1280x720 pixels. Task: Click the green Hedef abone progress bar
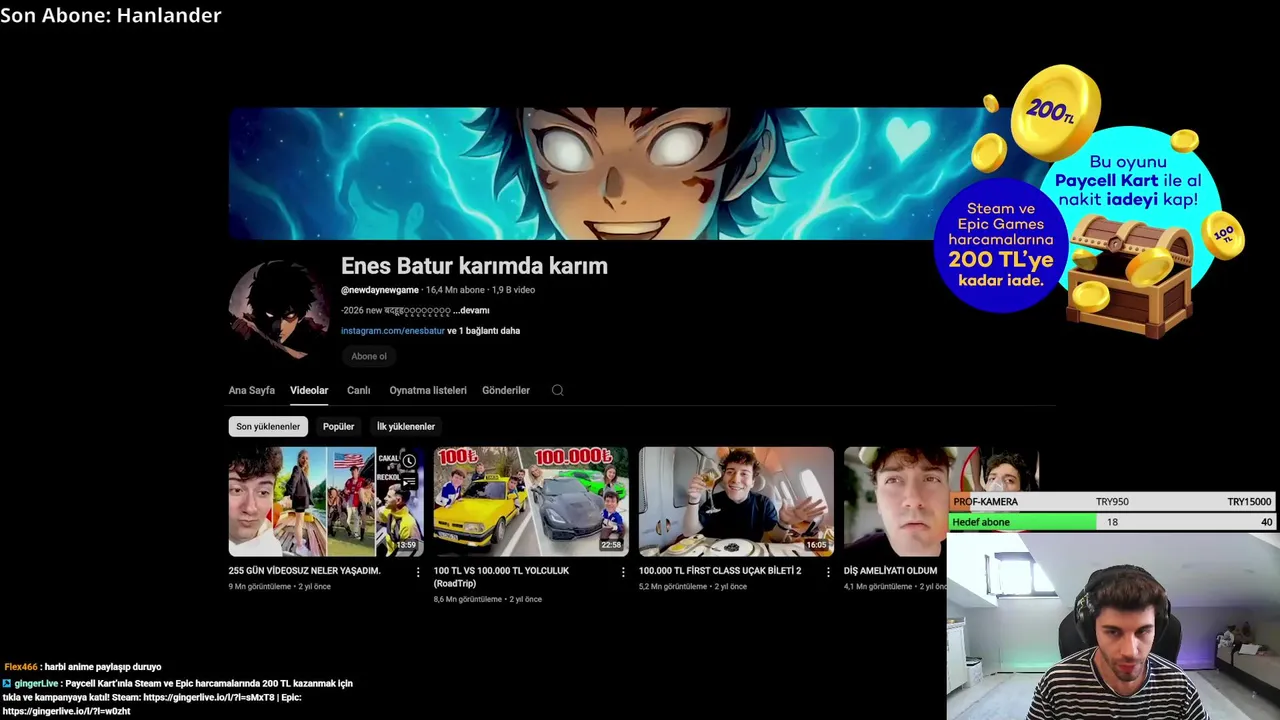click(1022, 522)
